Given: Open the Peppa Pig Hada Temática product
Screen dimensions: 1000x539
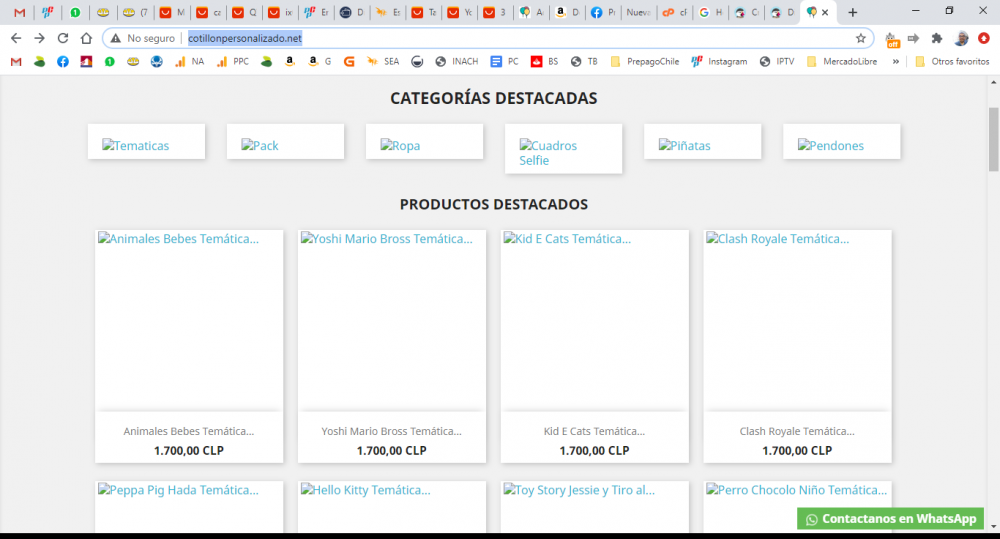Looking at the screenshot, I should click(189, 506).
